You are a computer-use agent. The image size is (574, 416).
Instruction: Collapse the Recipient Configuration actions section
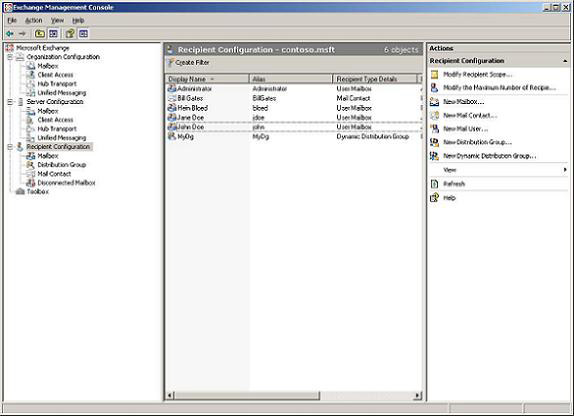(x=565, y=61)
